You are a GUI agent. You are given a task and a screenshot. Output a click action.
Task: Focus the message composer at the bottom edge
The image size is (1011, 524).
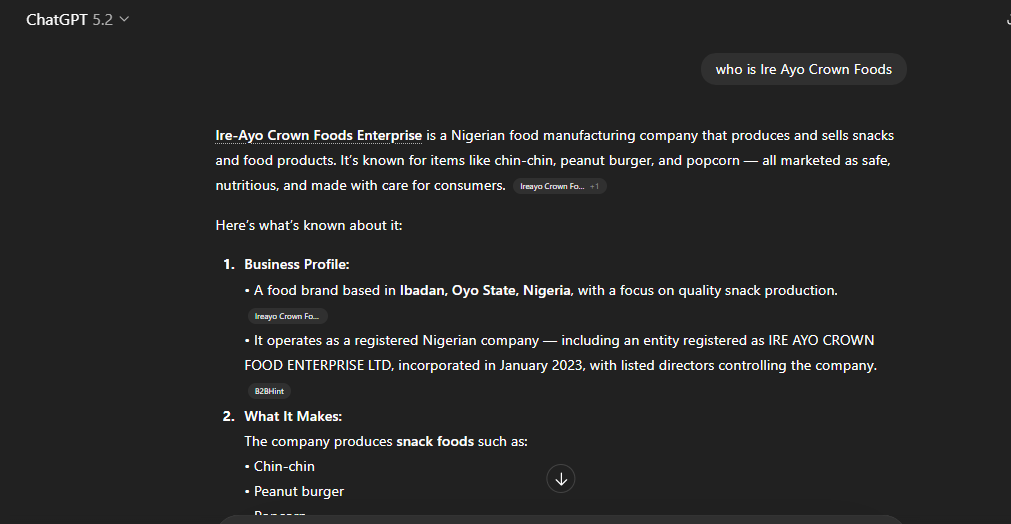tap(560, 519)
